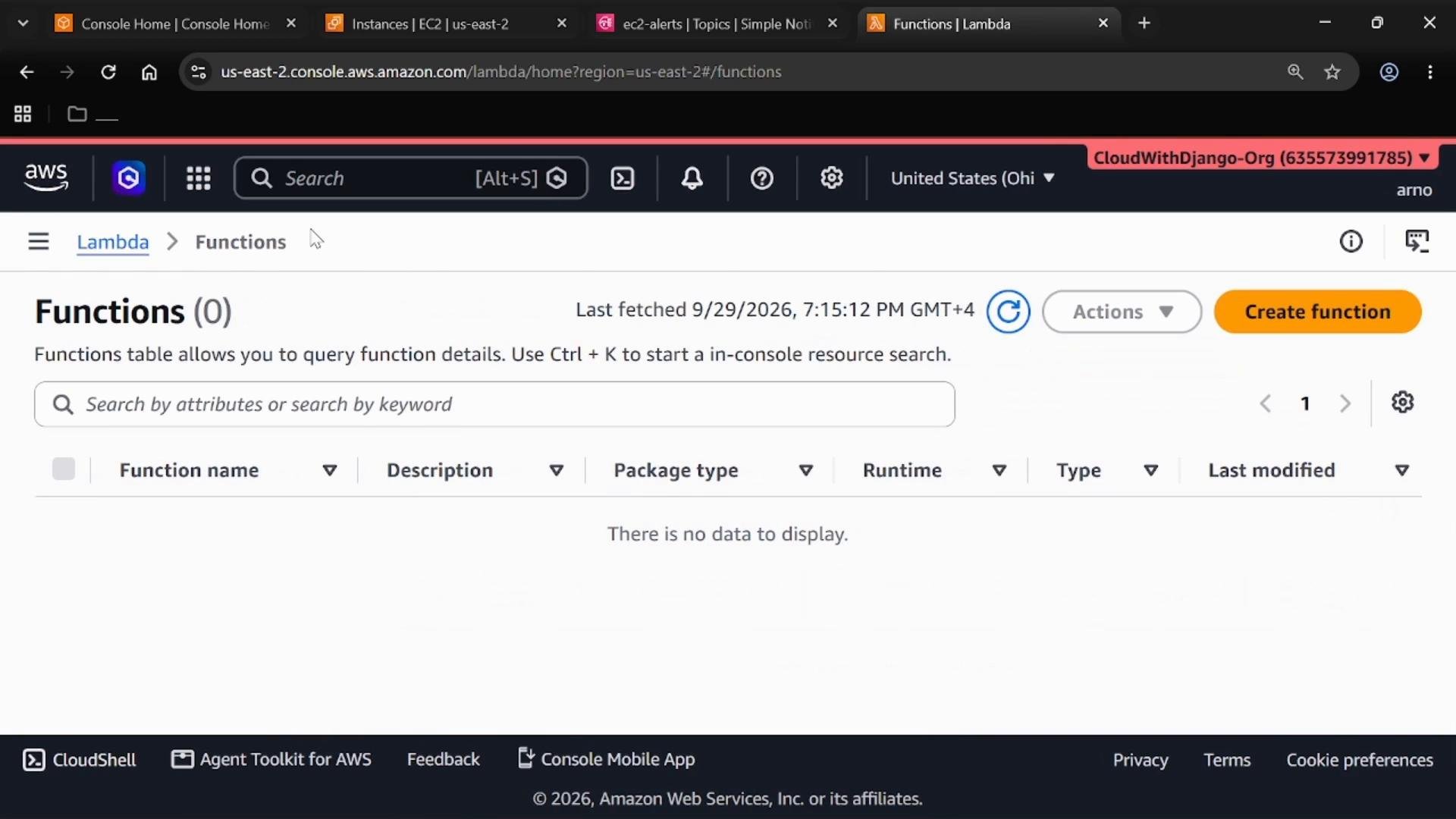The width and height of the screenshot is (1456, 819).
Task: Open the console settings gear in header
Action: [832, 178]
